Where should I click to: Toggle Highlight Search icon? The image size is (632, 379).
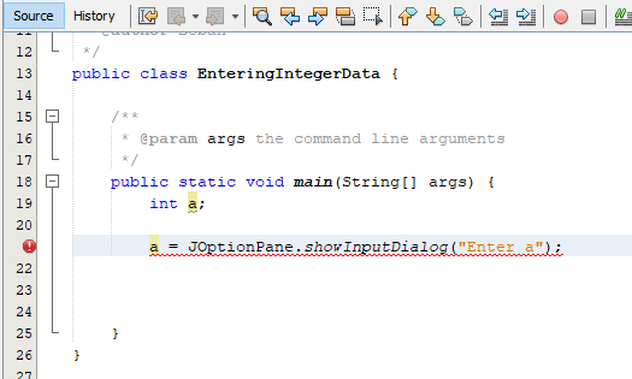pos(345,17)
